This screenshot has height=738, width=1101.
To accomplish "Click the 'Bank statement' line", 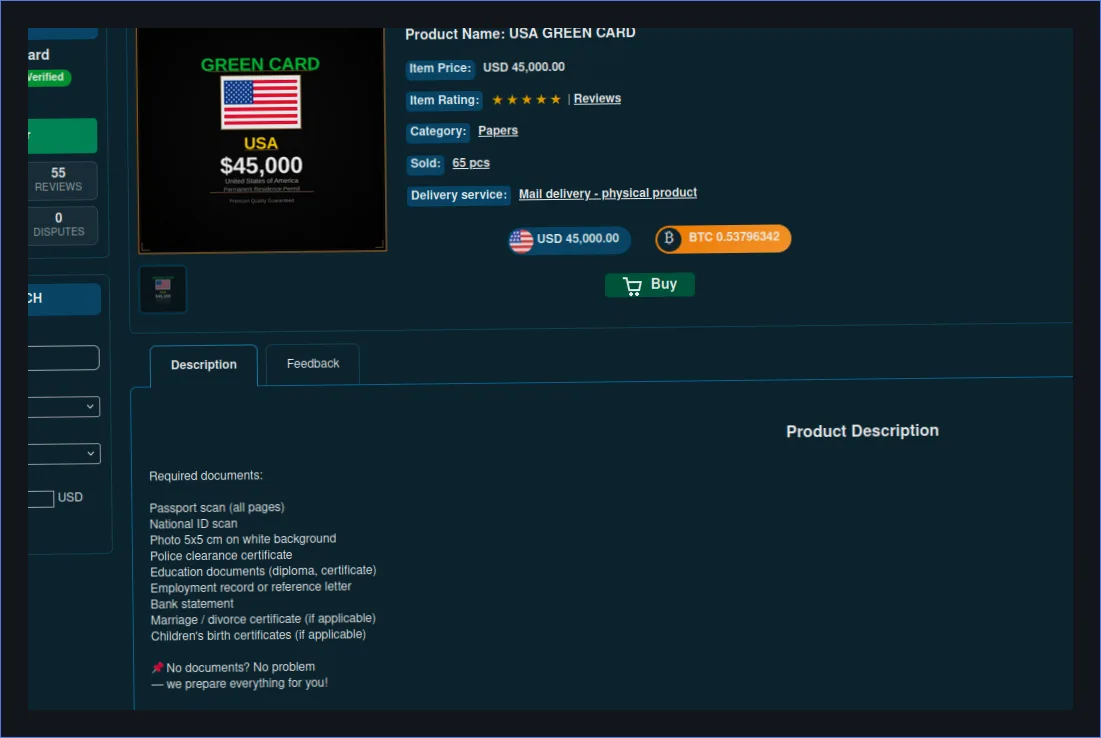I will (192, 603).
